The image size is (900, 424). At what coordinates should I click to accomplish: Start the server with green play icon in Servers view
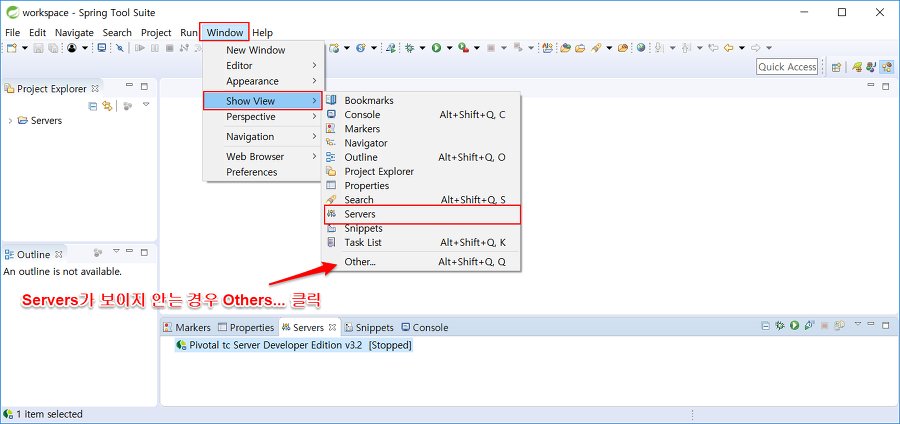[x=794, y=326]
